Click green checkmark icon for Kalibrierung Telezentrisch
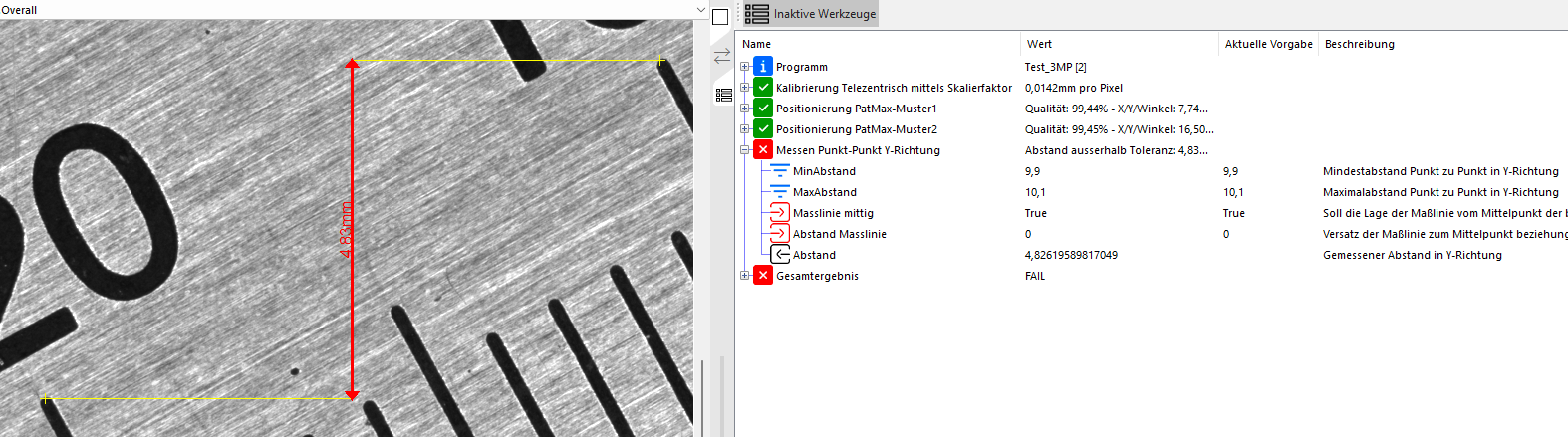The image size is (1568, 437). pos(762,88)
